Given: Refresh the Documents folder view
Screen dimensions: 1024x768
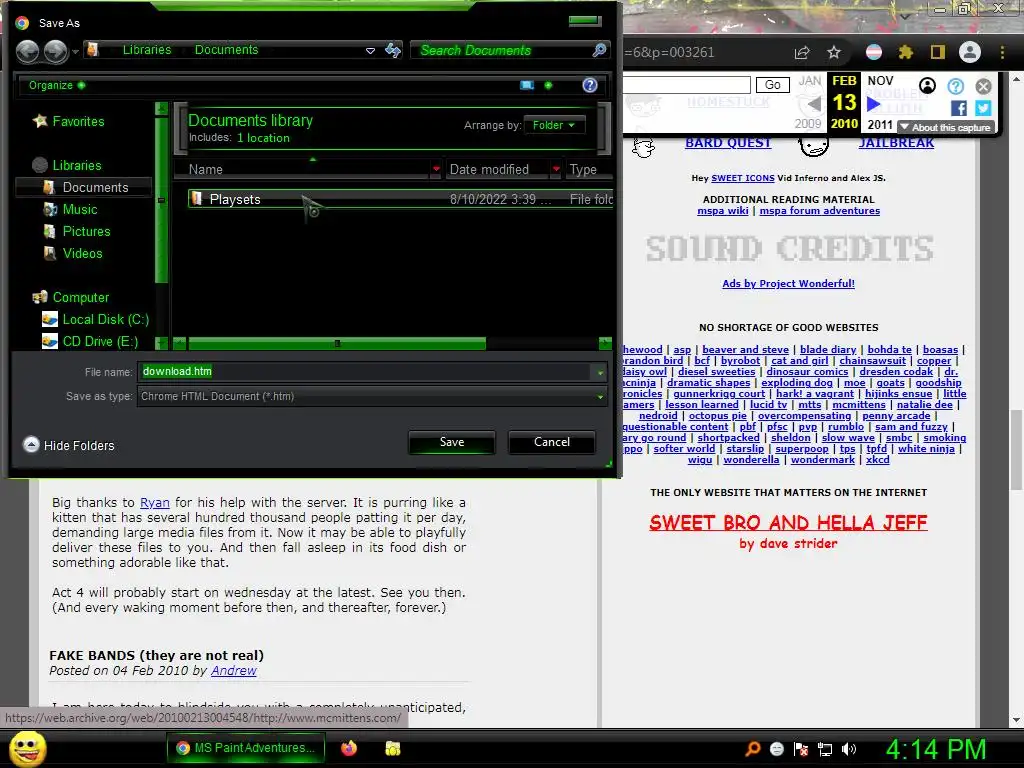Looking at the screenshot, I should point(393,50).
